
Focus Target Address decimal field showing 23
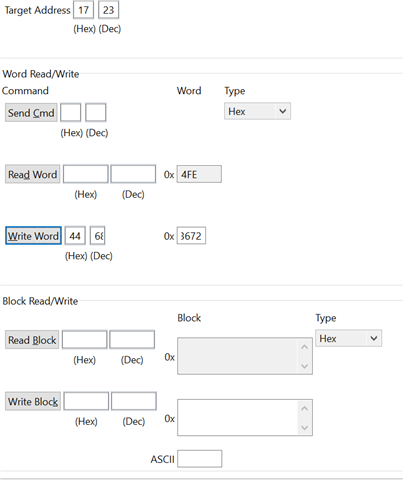point(108,10)
